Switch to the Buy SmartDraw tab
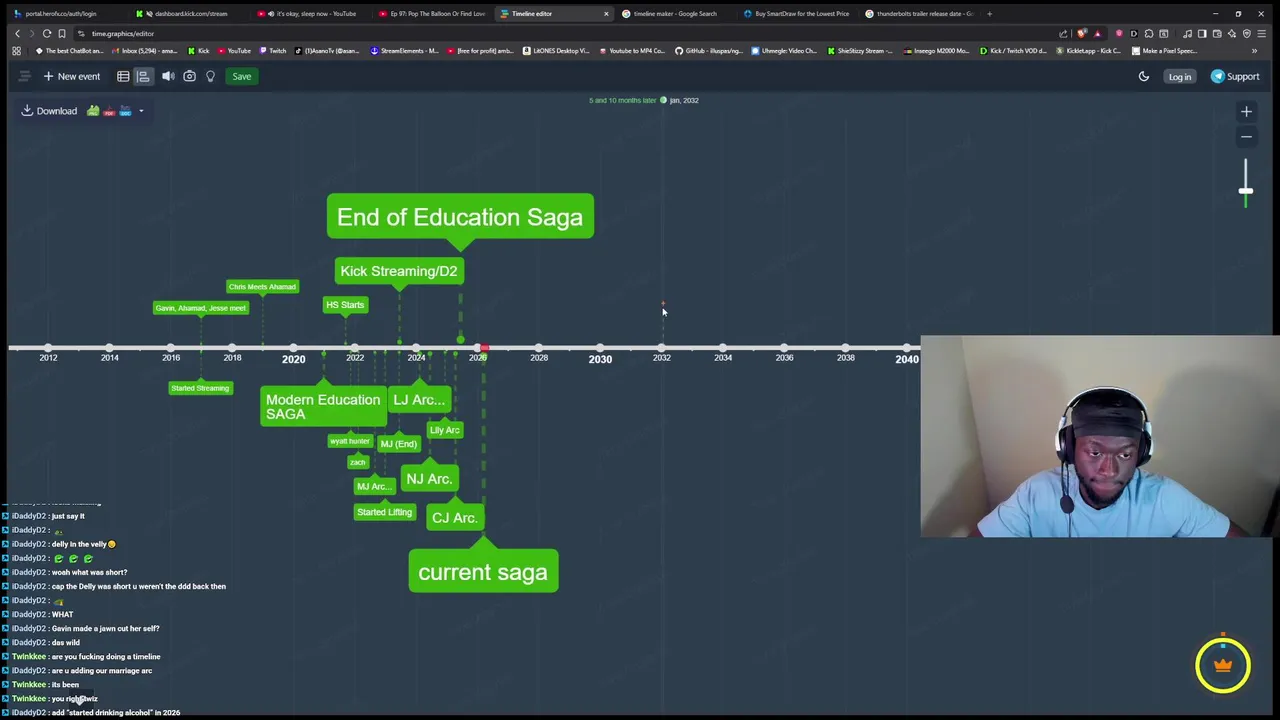 795,14
